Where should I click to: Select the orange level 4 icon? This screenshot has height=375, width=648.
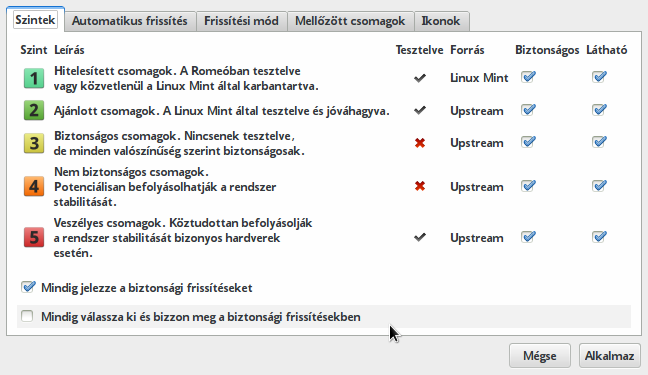coord(34,186)
